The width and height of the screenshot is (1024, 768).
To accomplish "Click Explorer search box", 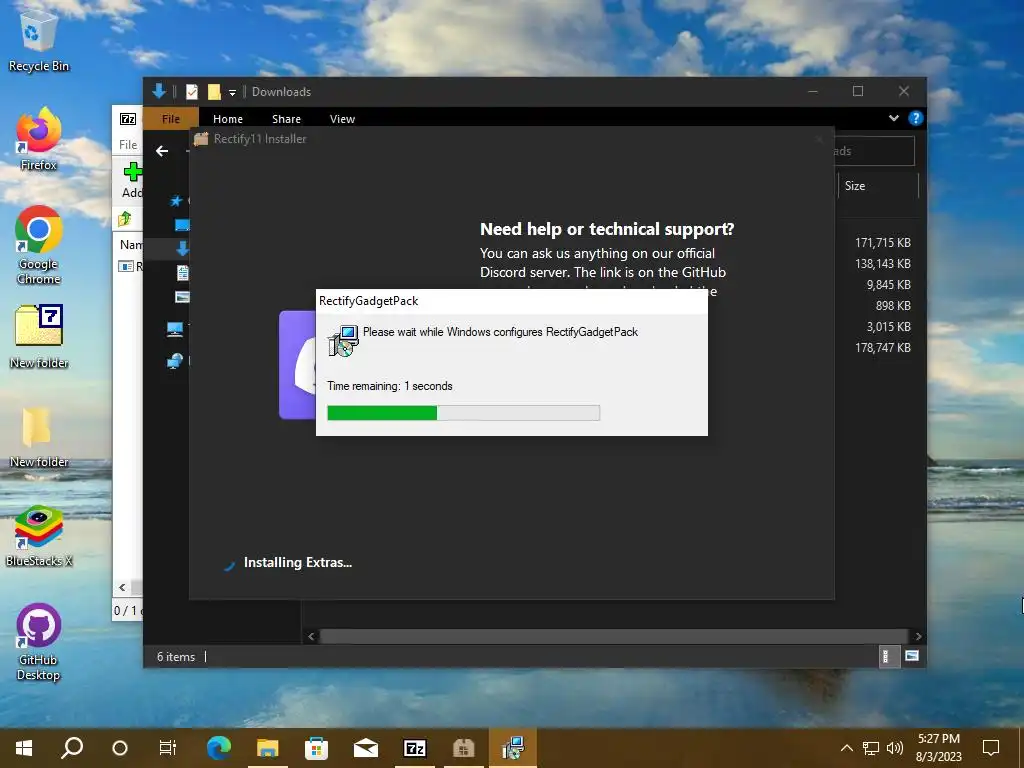I will [x=874, y=151].
